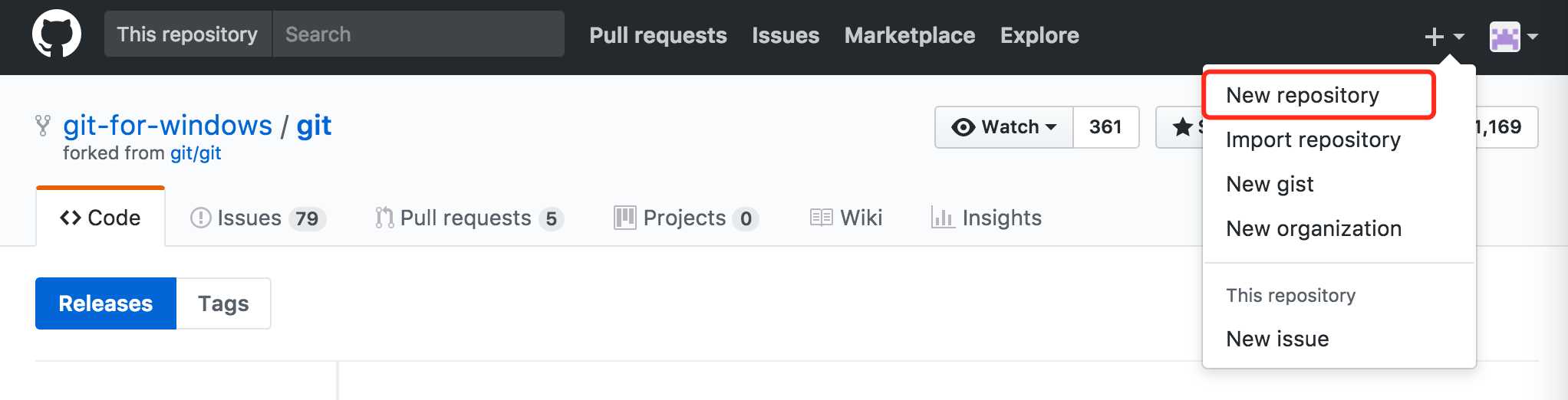Click the Insights graph icon
Image resolution: width=1568 pixels, height=400 pixels.
coord(942,218)
